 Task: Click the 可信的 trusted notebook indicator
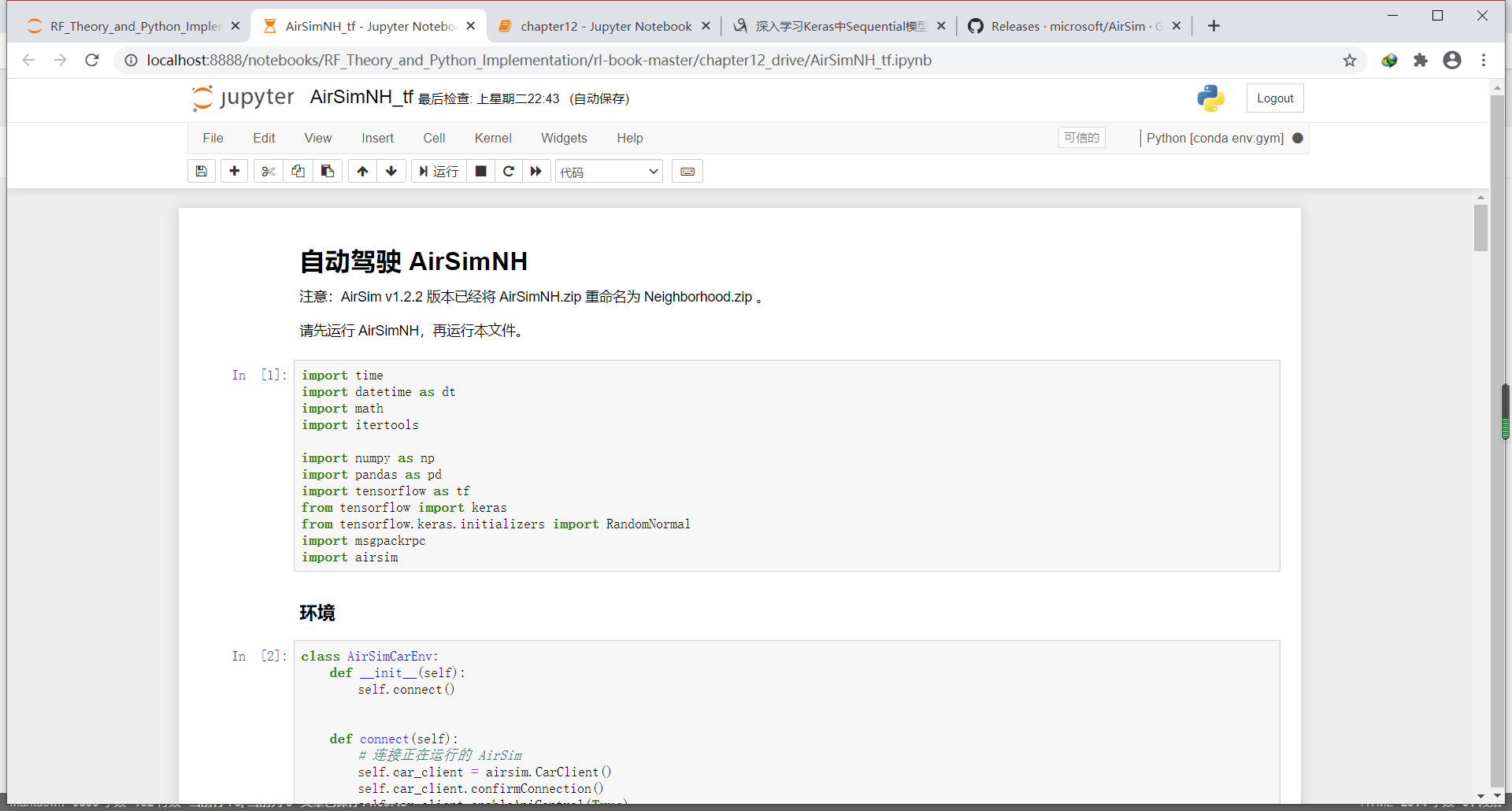pos(1082,138)
